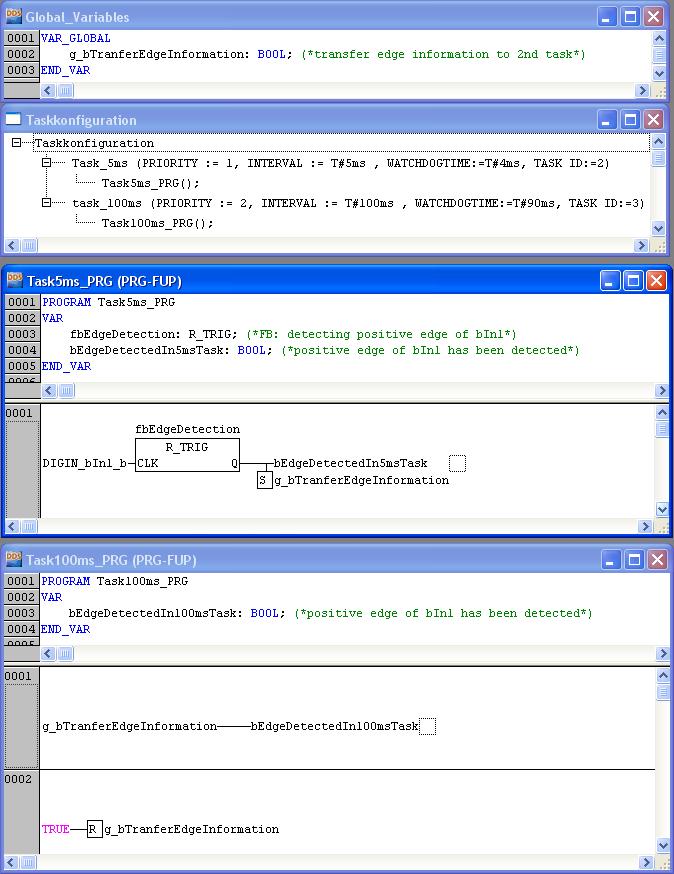The height and width of the screenshot is (874, 674).
Task: Select the Task5ms_PRG(); tree entry
Action: pyautogui.click(x=150, y=183)
